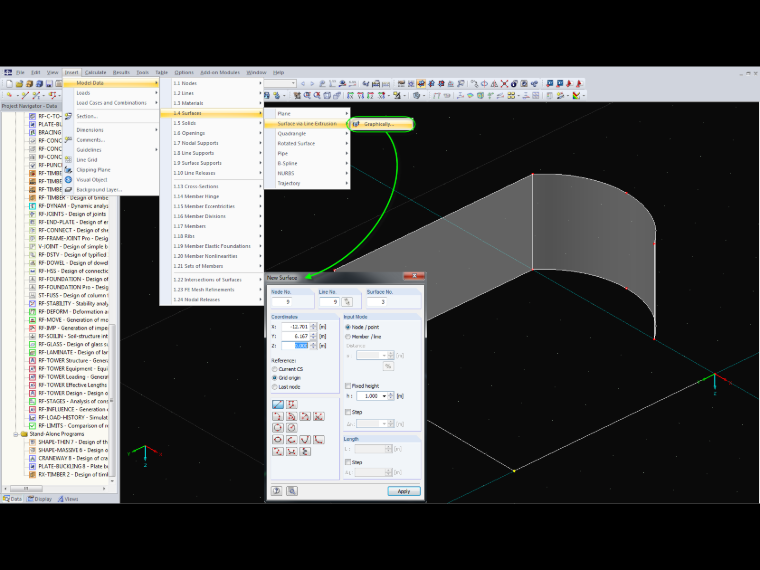Click the h height spinner arrows

pyautogui.click(x=391, y=396)
